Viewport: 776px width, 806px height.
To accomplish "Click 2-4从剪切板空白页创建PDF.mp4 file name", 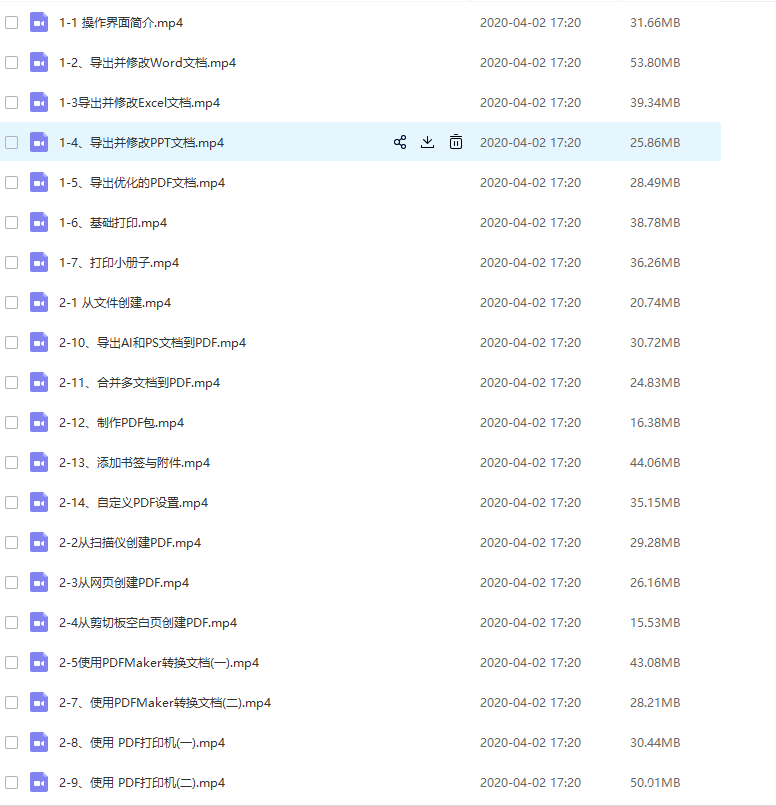I will (x=148, y=622).
